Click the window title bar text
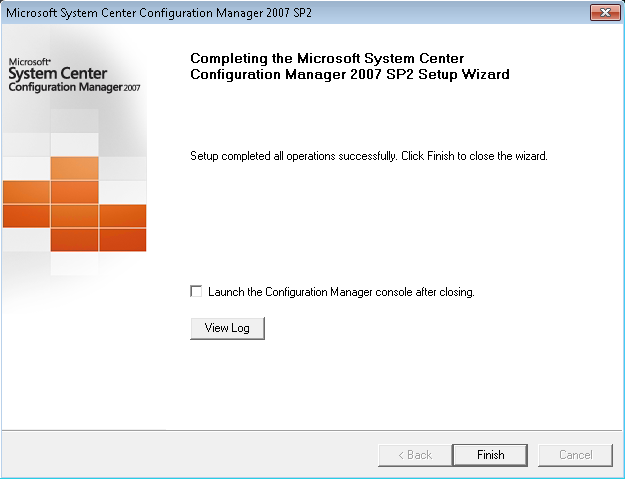This screenshot has width=625, height=479. pyautogui.click(x=159, y=13)
